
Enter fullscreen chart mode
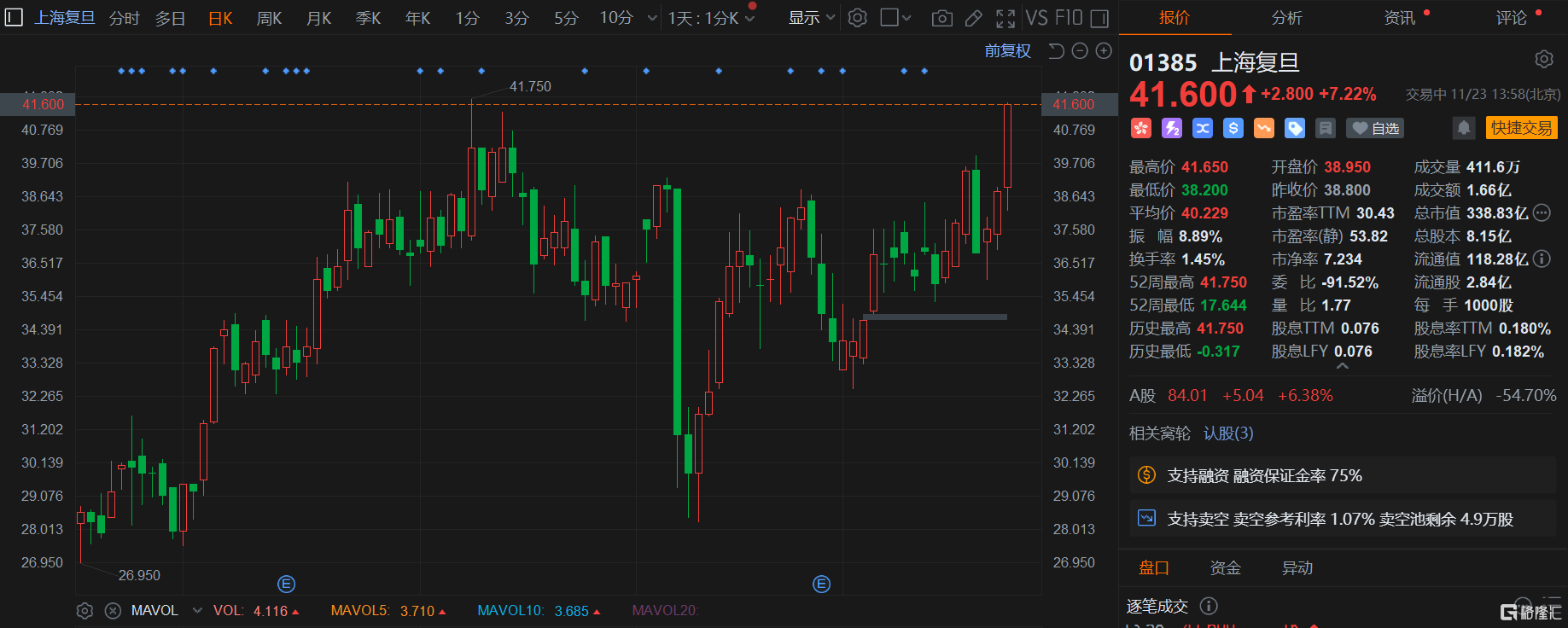pos(1006,18)
